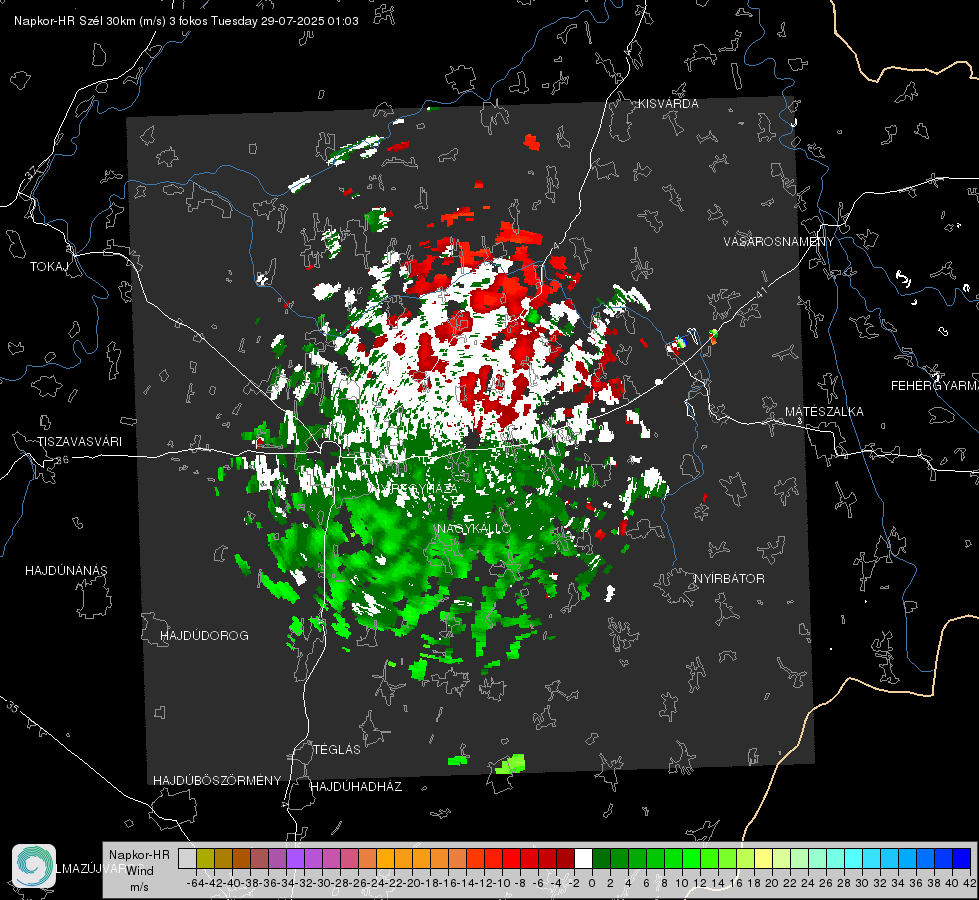This screenshot has height=900, width=979.
Task: Click the radar title text with timestamp 01:03
Action: [186, 21]
